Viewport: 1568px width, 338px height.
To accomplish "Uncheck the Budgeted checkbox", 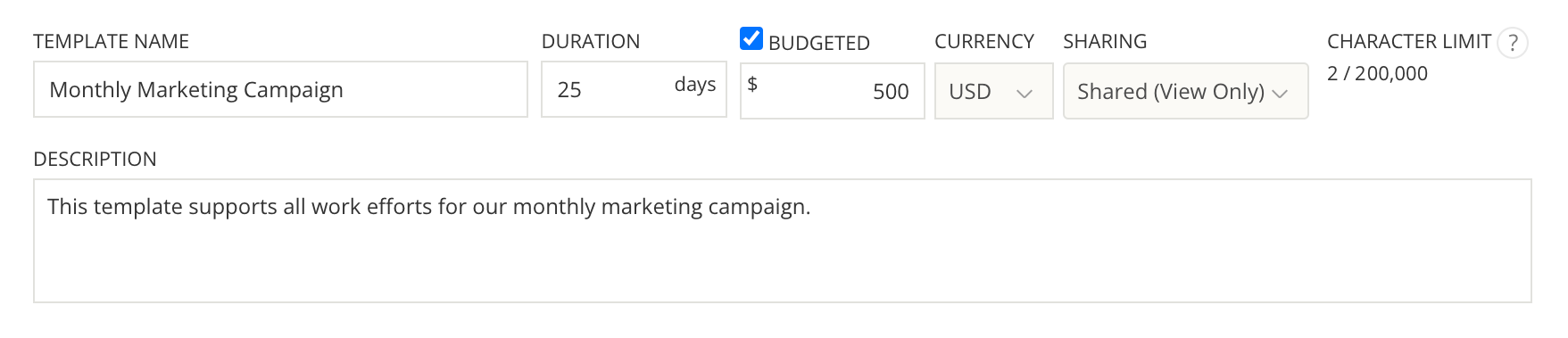I will pos(751,39).
